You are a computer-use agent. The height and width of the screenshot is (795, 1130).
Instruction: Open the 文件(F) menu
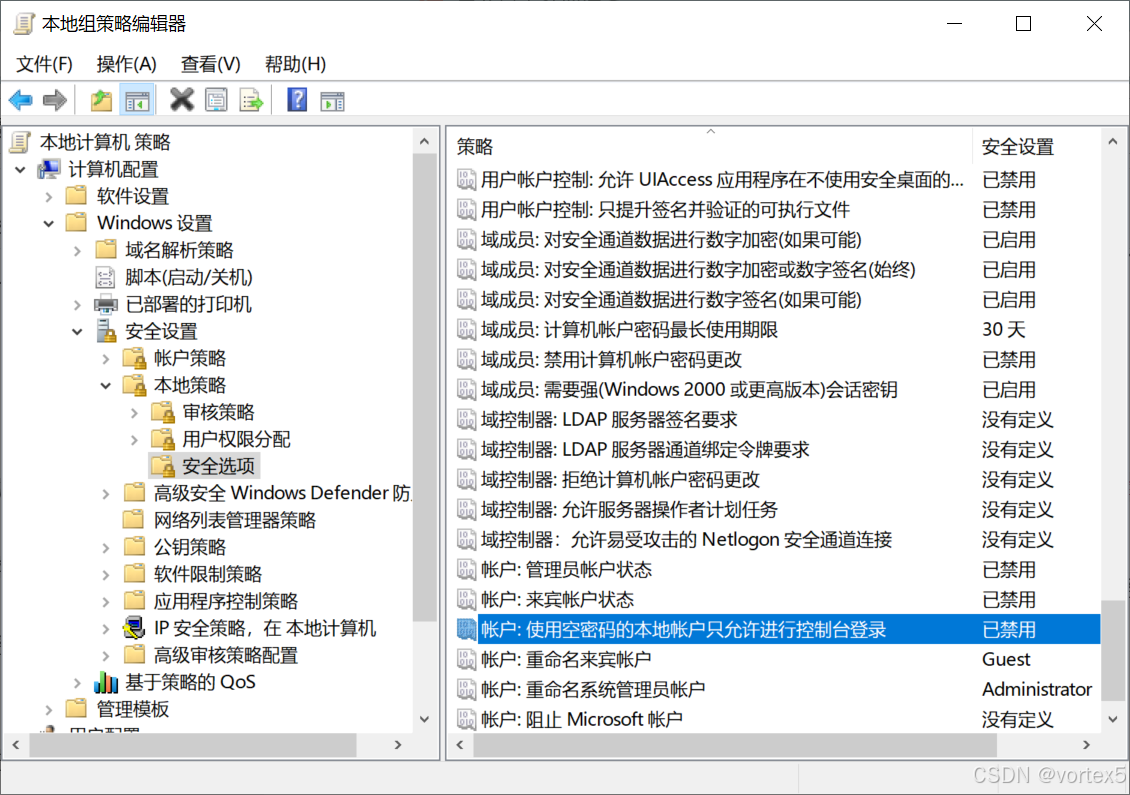point(44,64)
